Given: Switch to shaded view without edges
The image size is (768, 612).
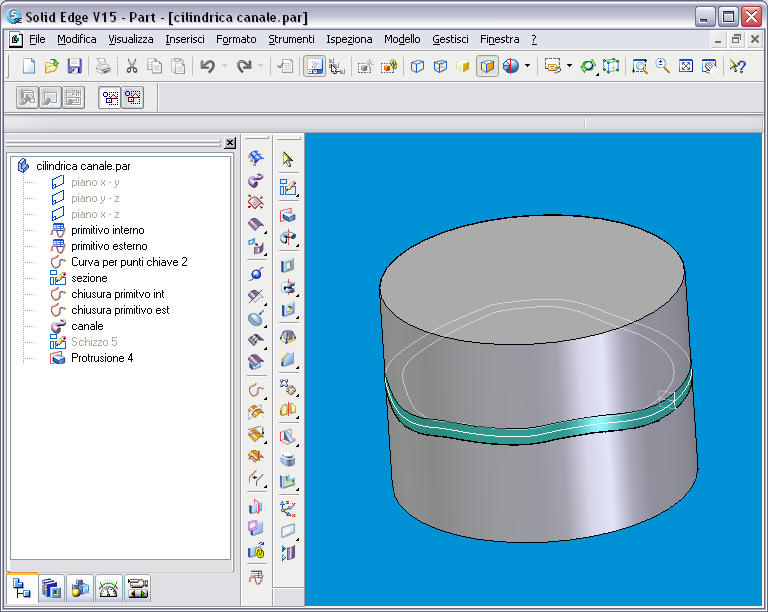Looking at the screenshot, I should 463,66.
